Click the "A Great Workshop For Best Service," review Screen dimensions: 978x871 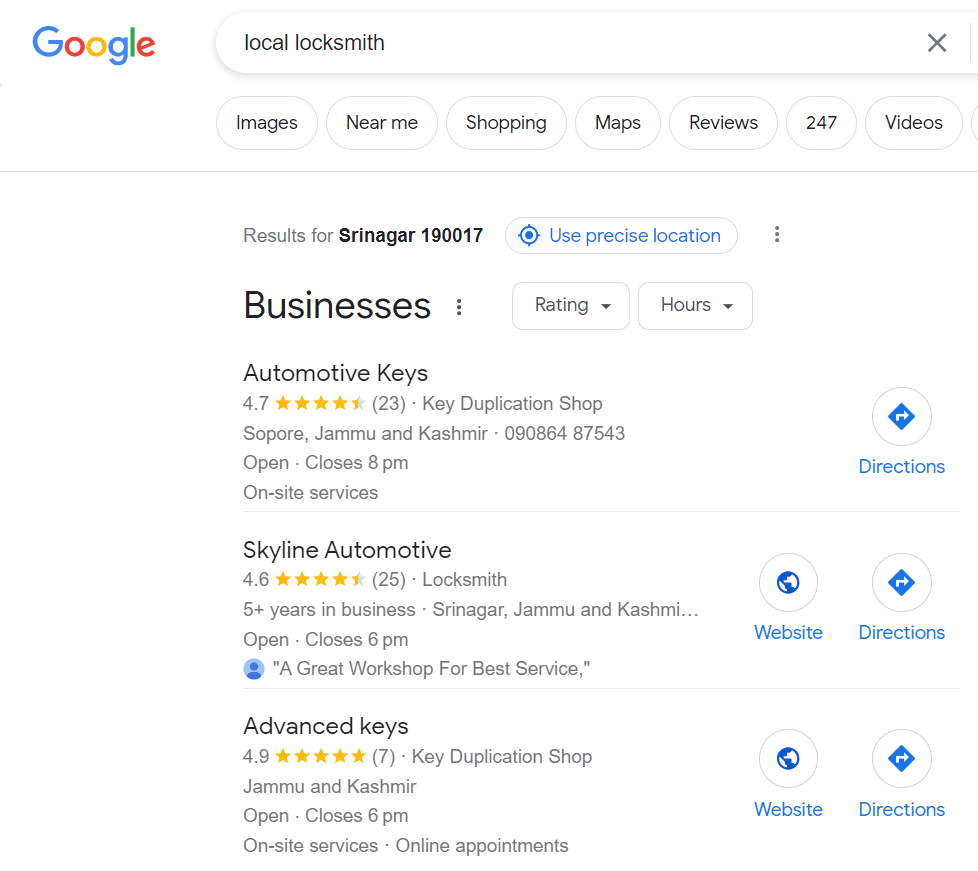pyautogui.click(x=432, y=669)
